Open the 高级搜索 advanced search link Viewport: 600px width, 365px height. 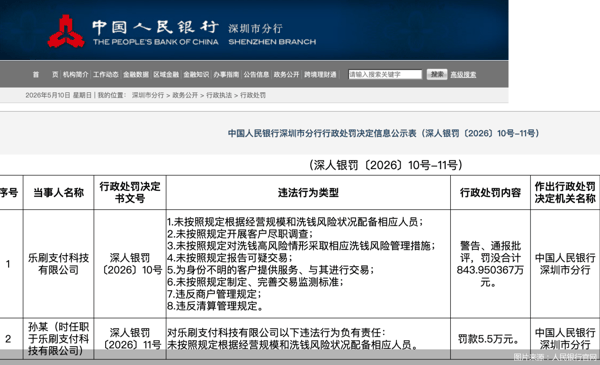click(x=463, y=75)
